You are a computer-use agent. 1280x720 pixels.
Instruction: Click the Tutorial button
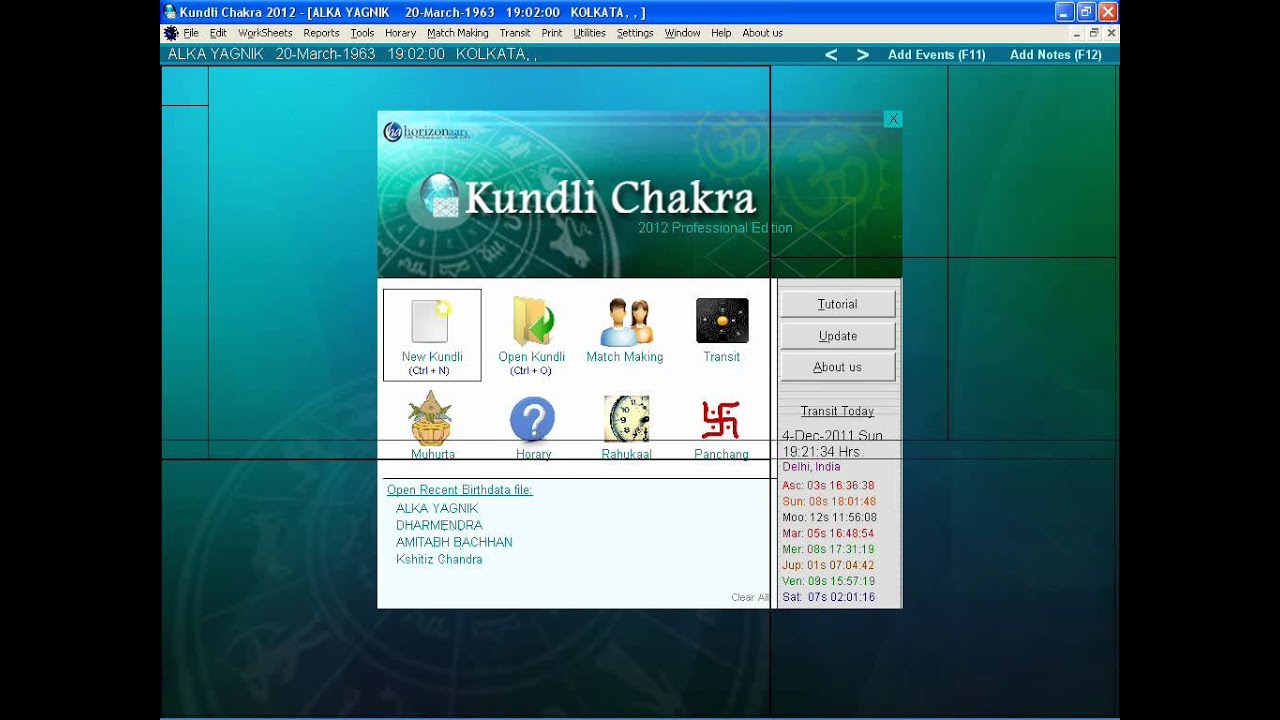pyautogui.click(x=837, y=304)
